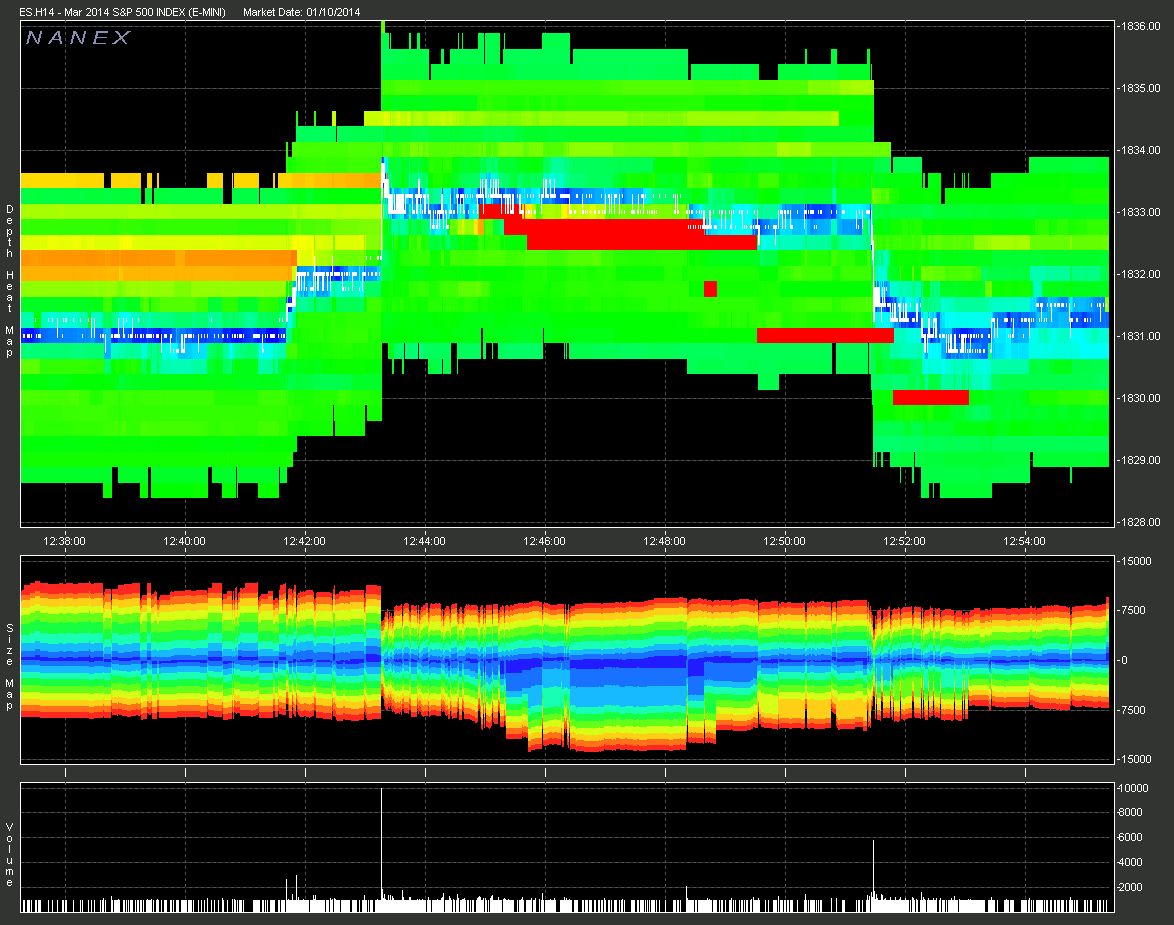
Task: Click the 6000 label on the Volume axis
Action: tap(1131, 837)
